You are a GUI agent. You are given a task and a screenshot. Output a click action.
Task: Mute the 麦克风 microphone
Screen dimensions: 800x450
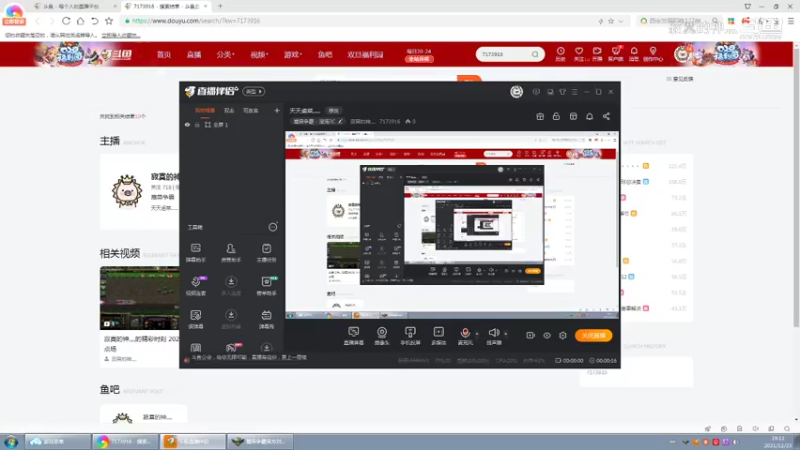pyautogui.click(x=465, y=336)
